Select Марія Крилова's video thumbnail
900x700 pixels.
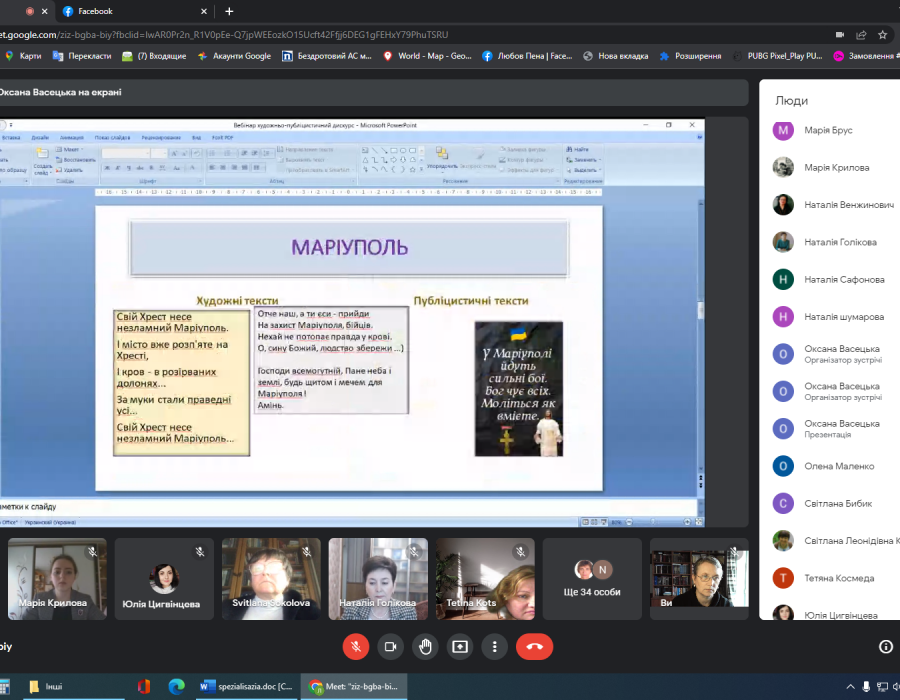(x=50, y=579)
